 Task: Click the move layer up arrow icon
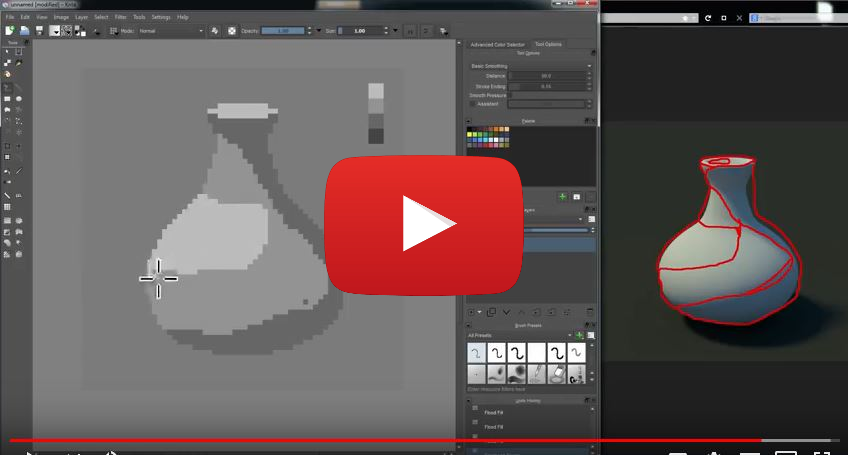pyautogui.click(x=521, y=312)
